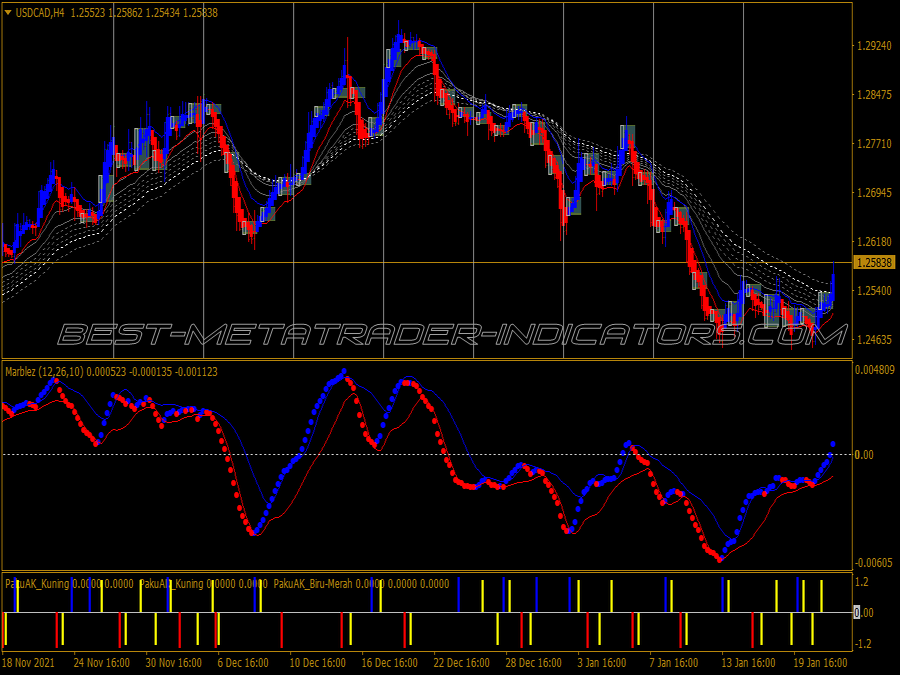Click the 16 Dec 16:00 time label

tap(389, 662)
